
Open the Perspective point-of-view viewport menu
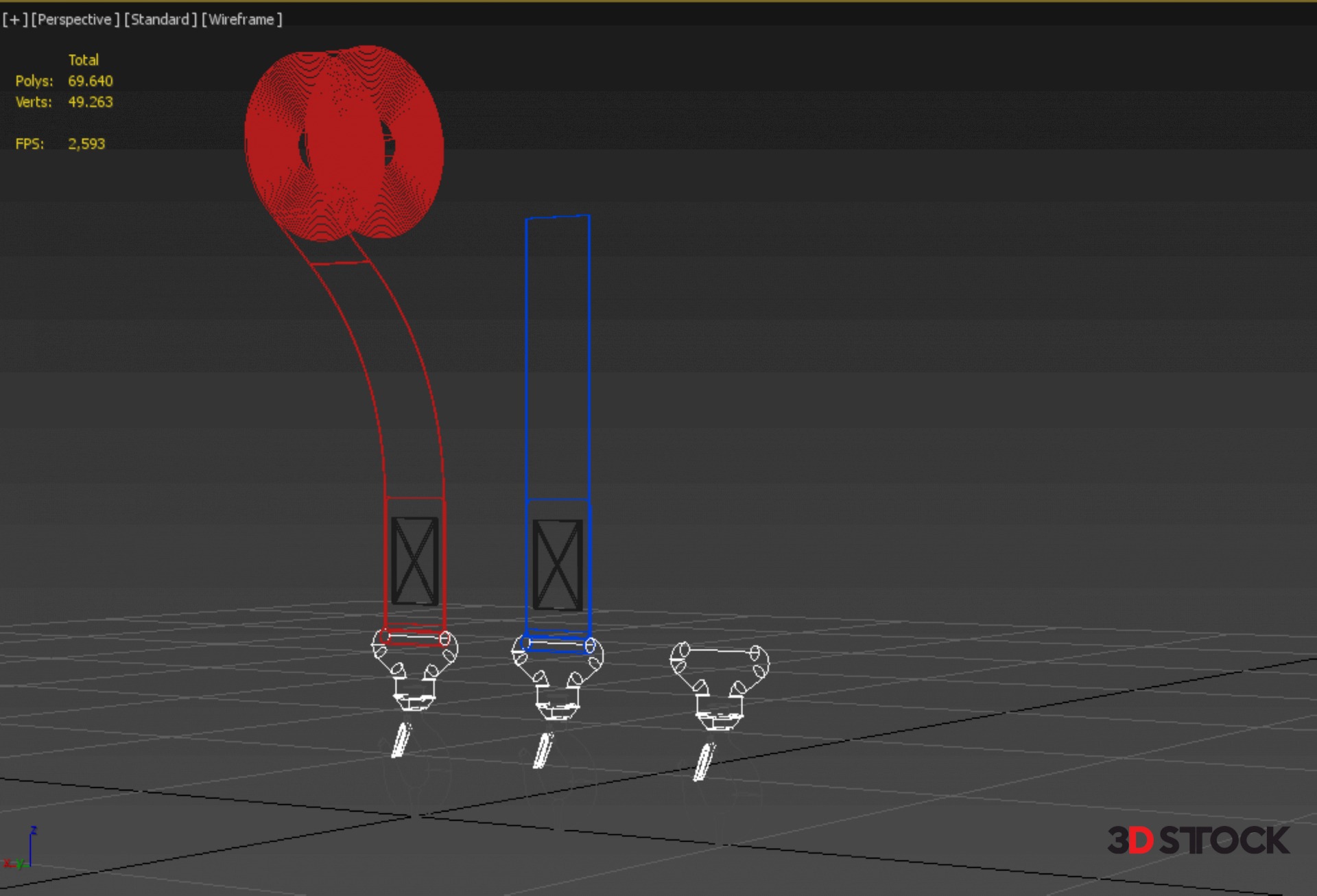75,20
